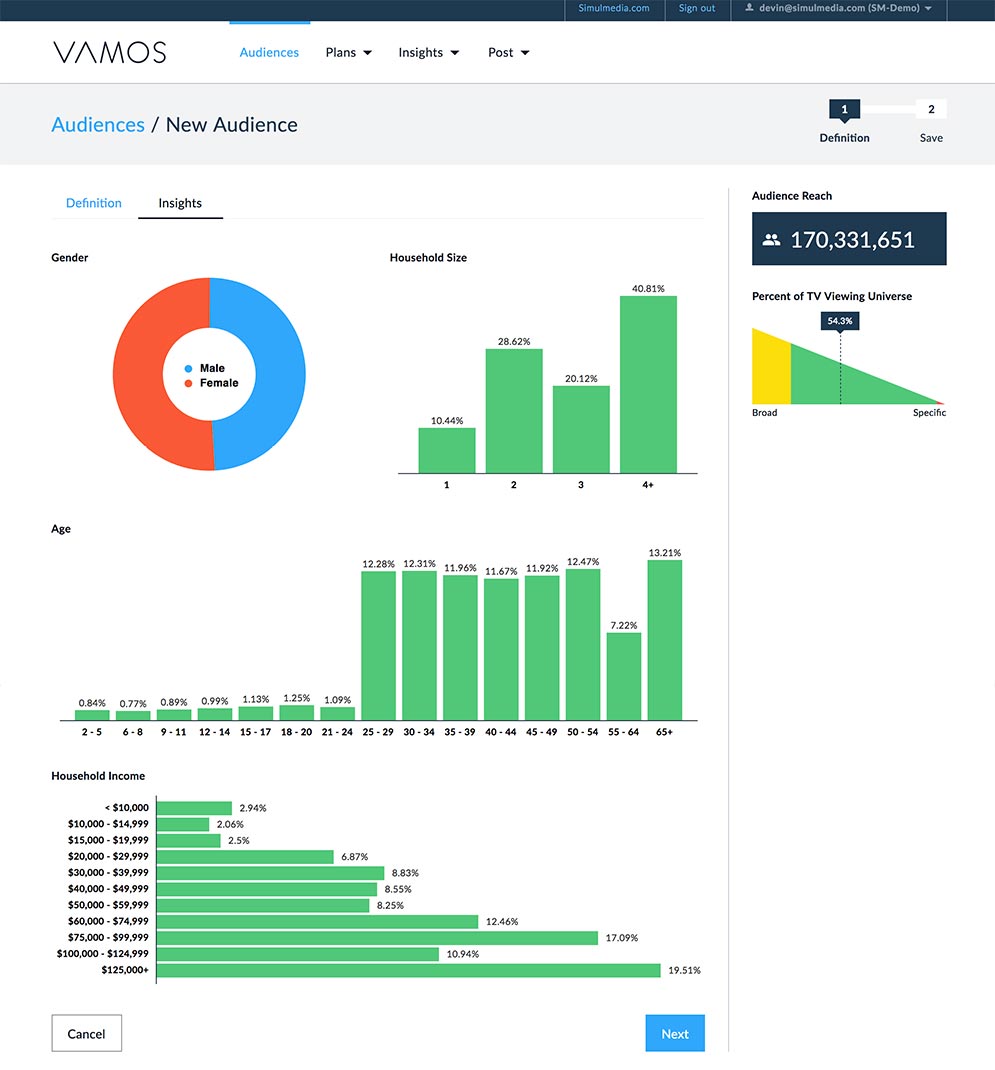
Task: Expand the Post dropdown menu
Action: pyautogui.click(x=508, y=53)
